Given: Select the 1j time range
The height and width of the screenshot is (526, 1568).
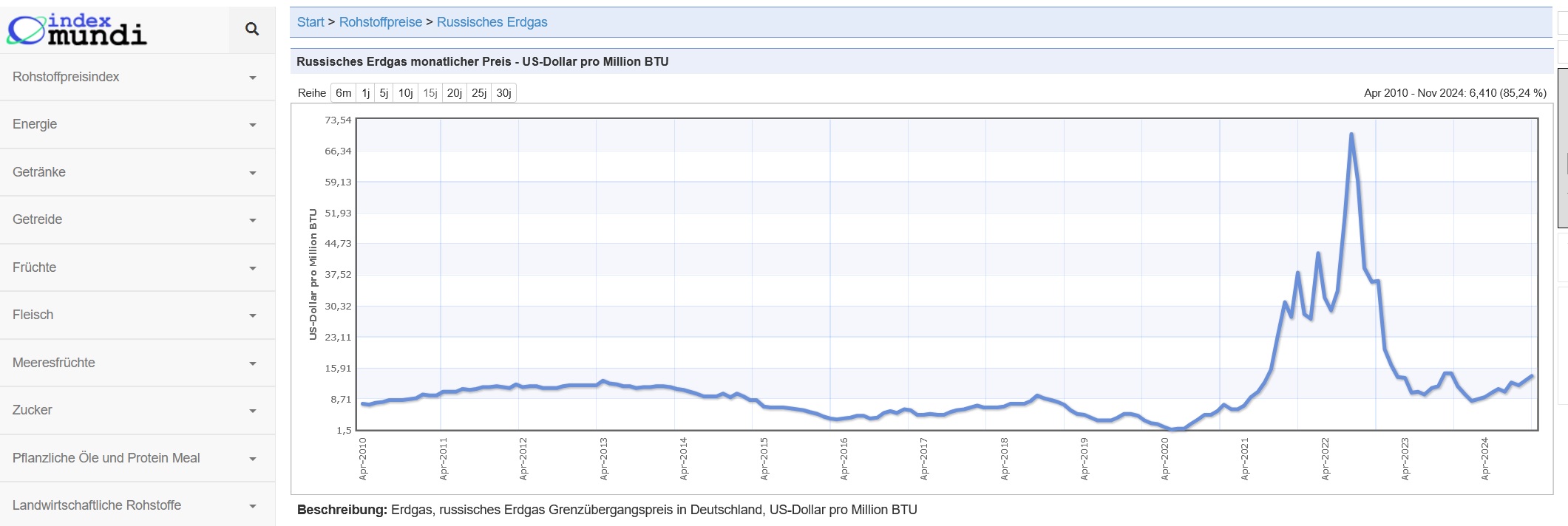Looking at the screenshot, I should coord(366,93).
